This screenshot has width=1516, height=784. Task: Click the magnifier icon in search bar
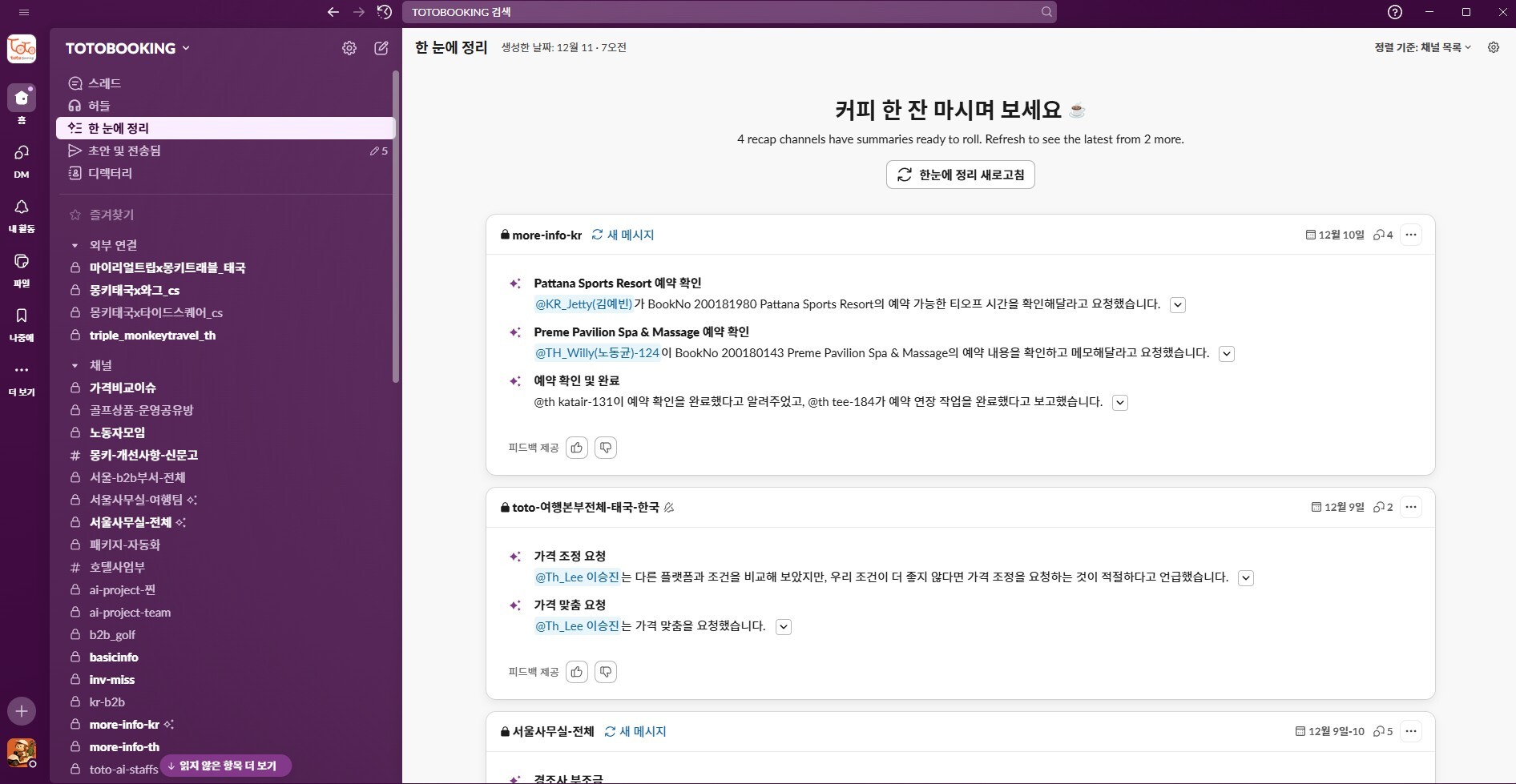click(1046, 12)
